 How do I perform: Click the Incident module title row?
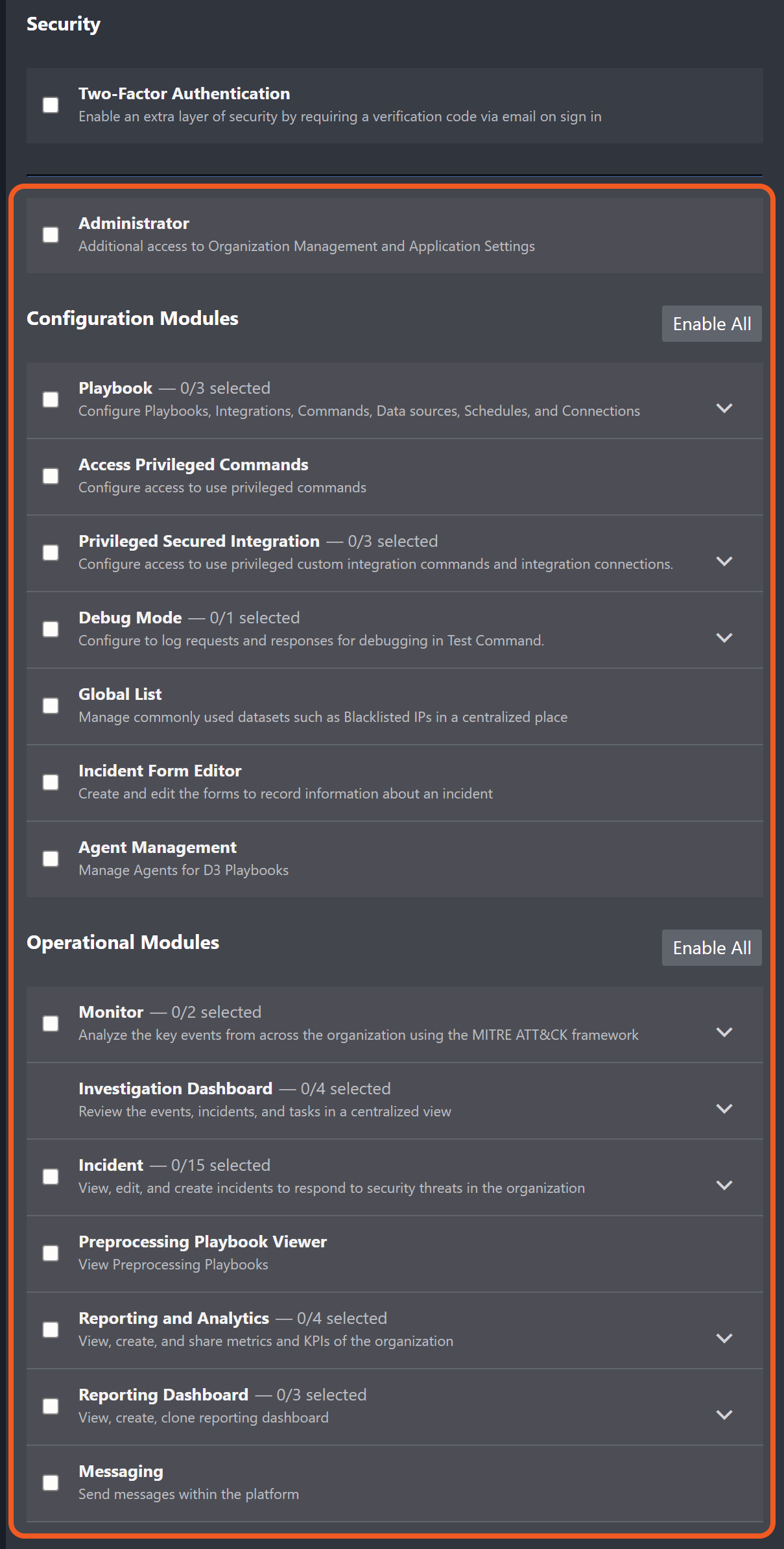[111, 1165]
